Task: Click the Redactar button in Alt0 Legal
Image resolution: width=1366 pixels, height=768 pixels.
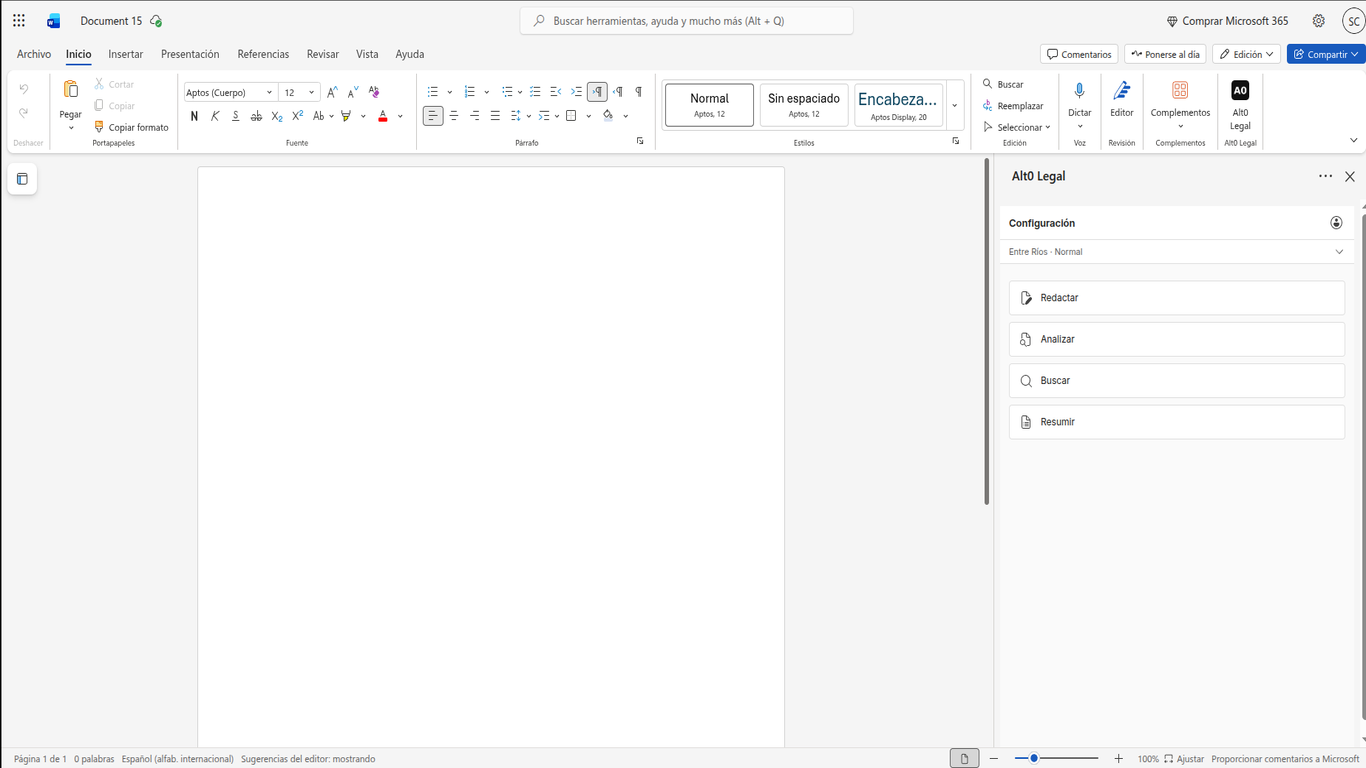Action: [x=1176, y=297]
